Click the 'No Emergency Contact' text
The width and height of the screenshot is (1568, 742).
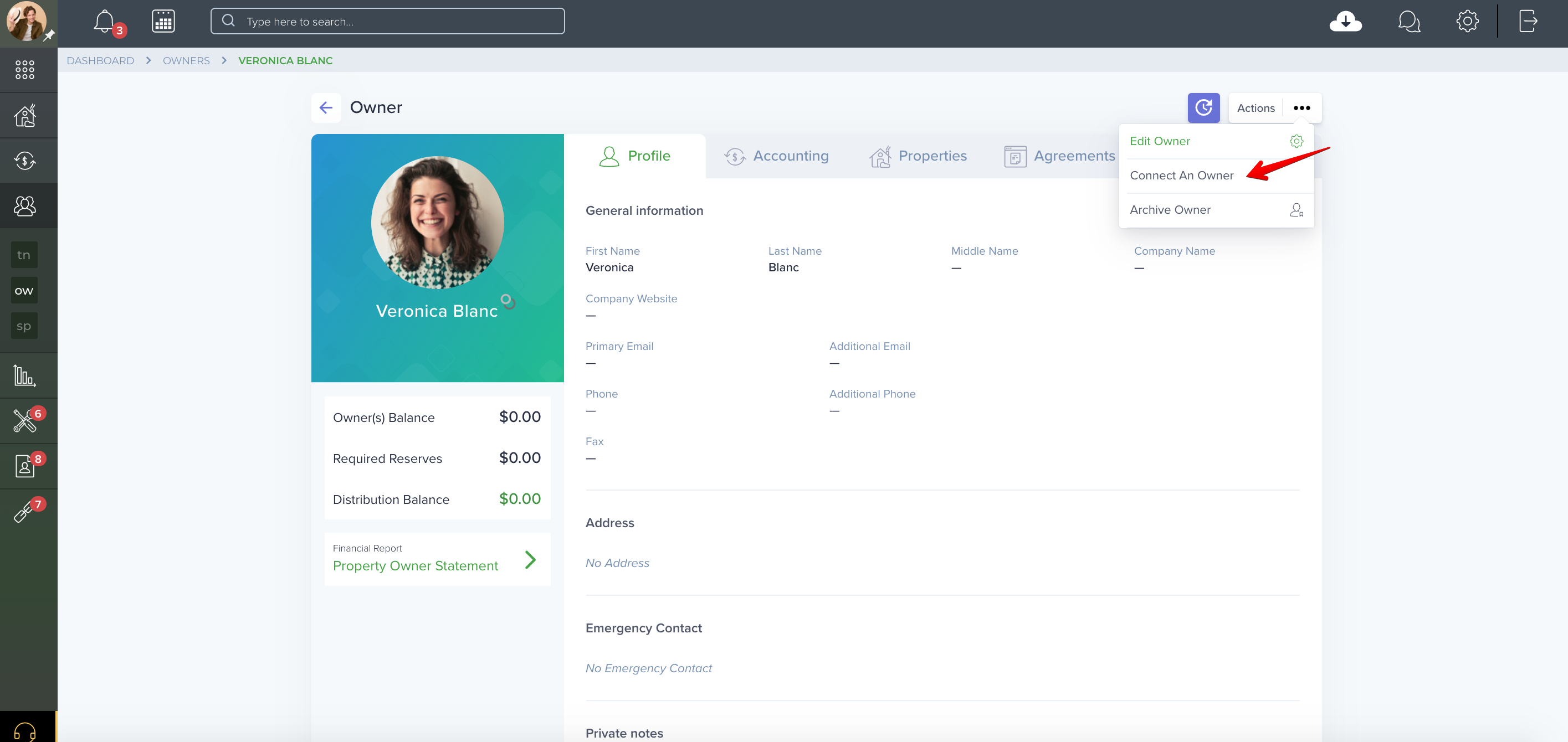[x=648, y=668]
